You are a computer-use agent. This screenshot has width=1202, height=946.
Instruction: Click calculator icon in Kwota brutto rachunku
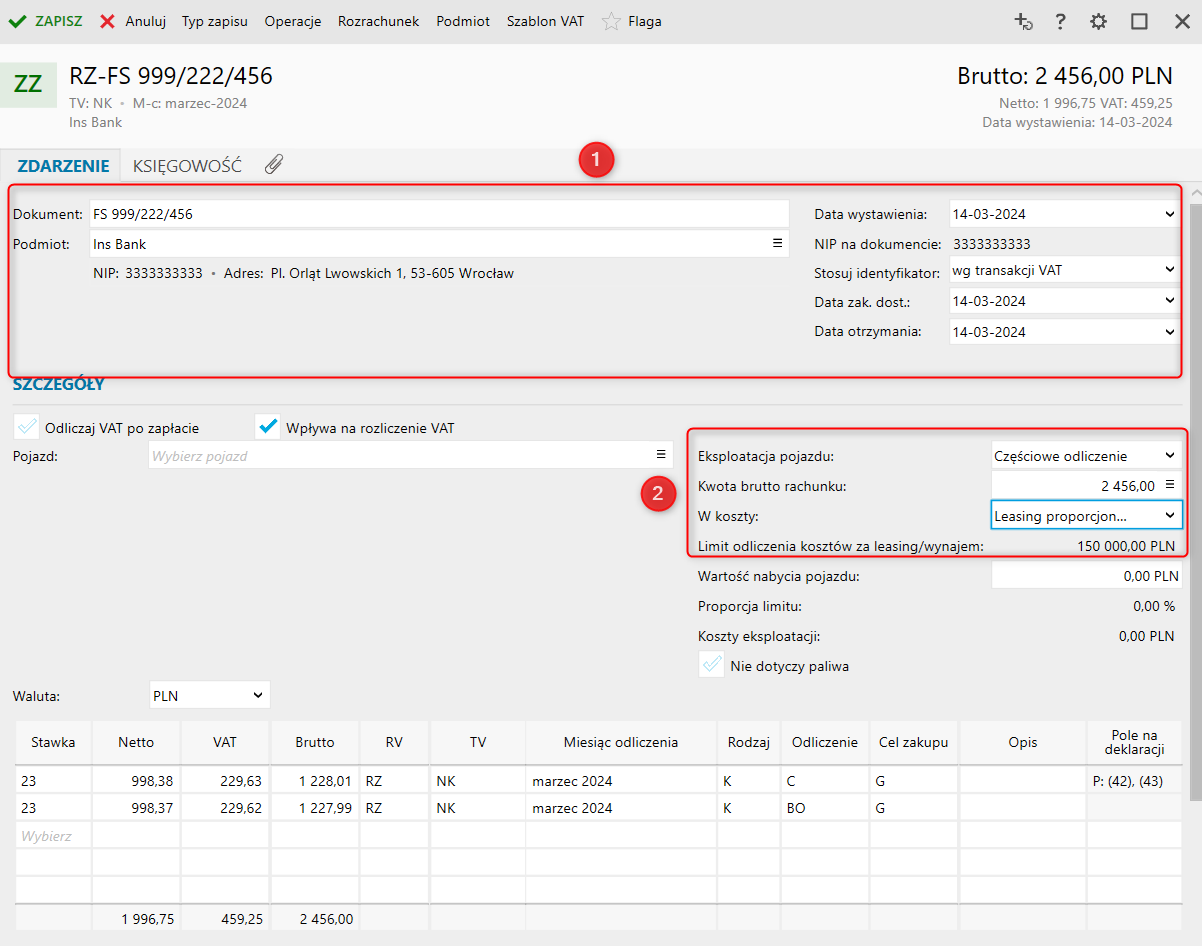click(x=1170, y=485)
